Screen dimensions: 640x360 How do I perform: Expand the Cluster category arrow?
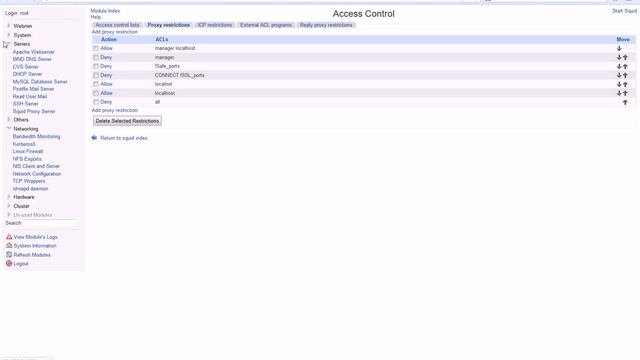[x=9, y=206]
